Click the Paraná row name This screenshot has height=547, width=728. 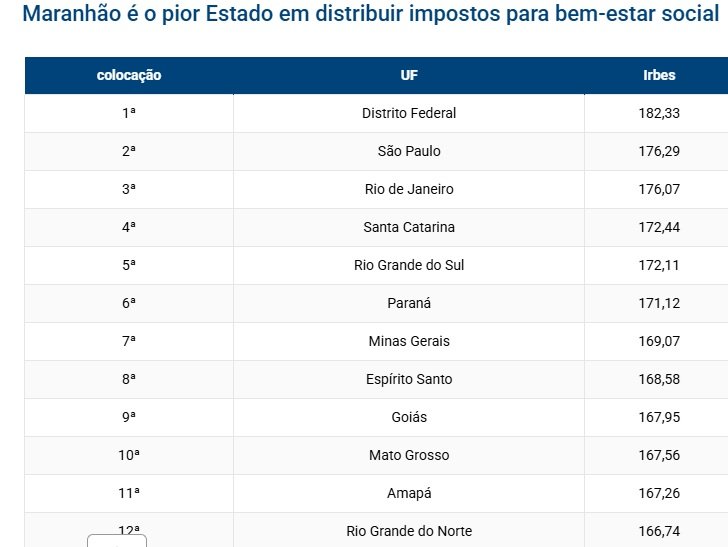409,303
